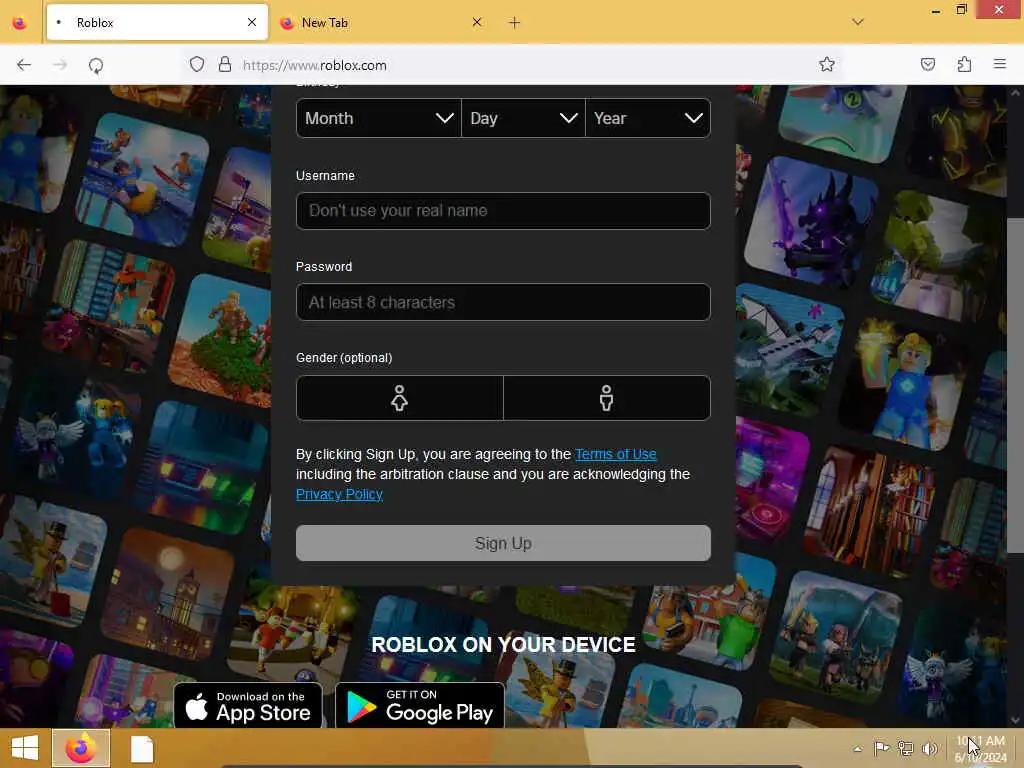Close the Roblox tab
Viewport: 1024px width, 768px height.
(x=252, y=22)
